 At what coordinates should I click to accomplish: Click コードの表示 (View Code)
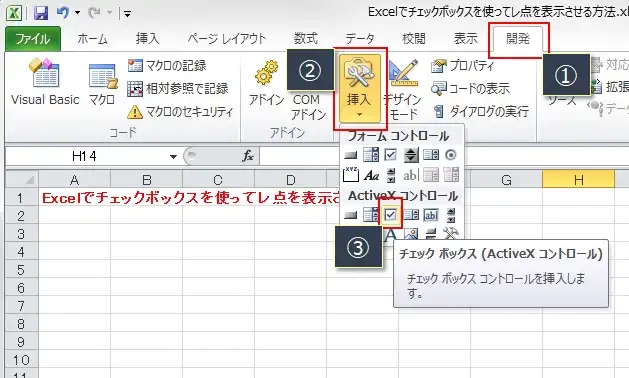(470, 88)
